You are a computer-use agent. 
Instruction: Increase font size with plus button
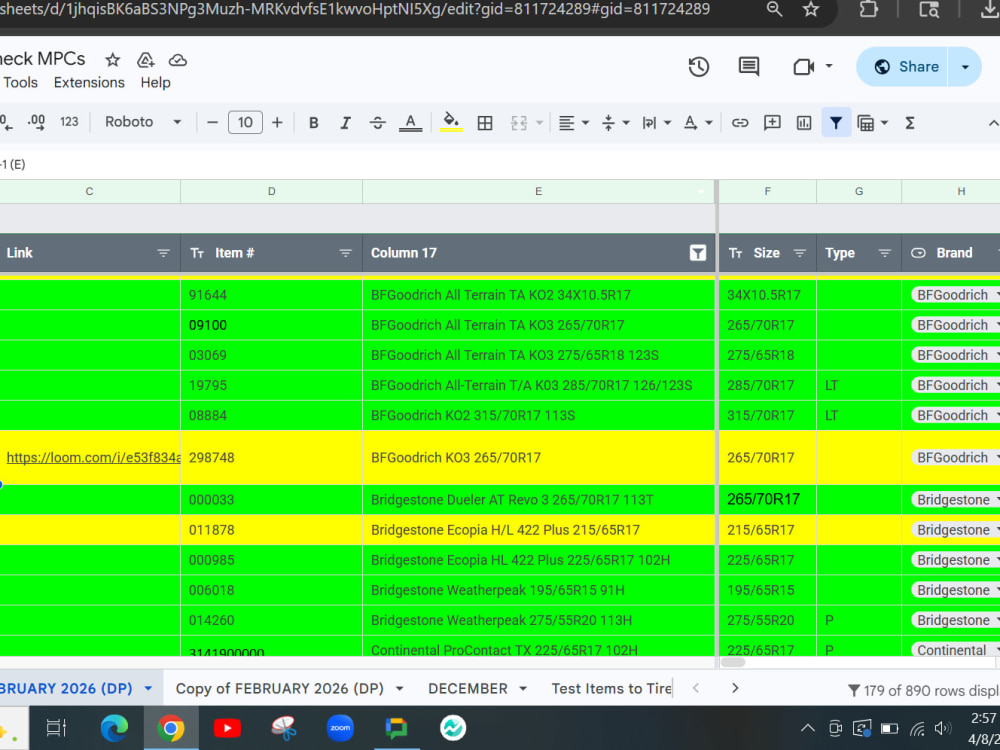(277, 122)
